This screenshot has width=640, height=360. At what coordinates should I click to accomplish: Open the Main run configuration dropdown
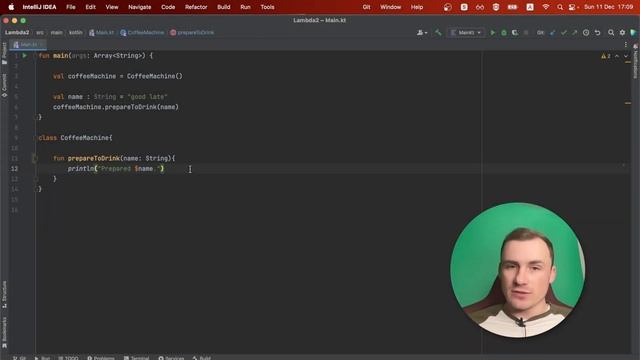coord(466,33)
